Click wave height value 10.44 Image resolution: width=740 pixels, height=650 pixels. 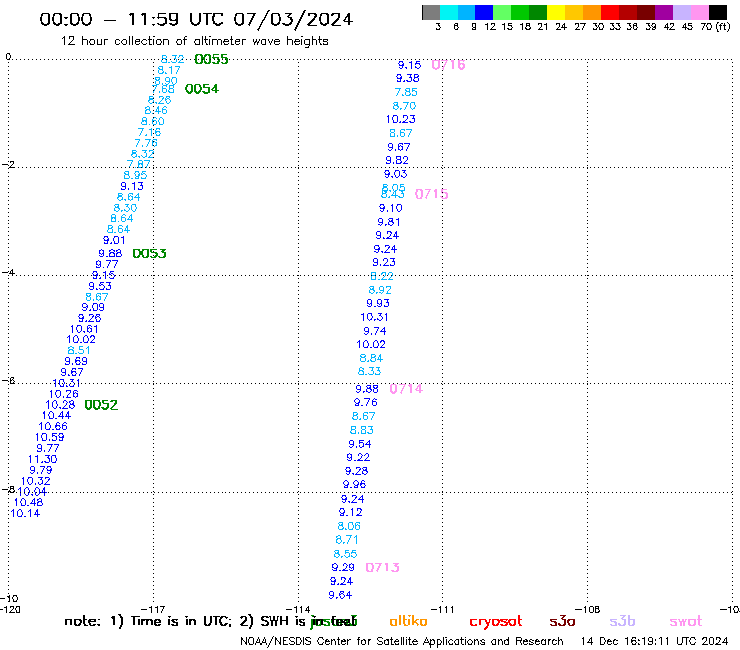pos(56,416)
